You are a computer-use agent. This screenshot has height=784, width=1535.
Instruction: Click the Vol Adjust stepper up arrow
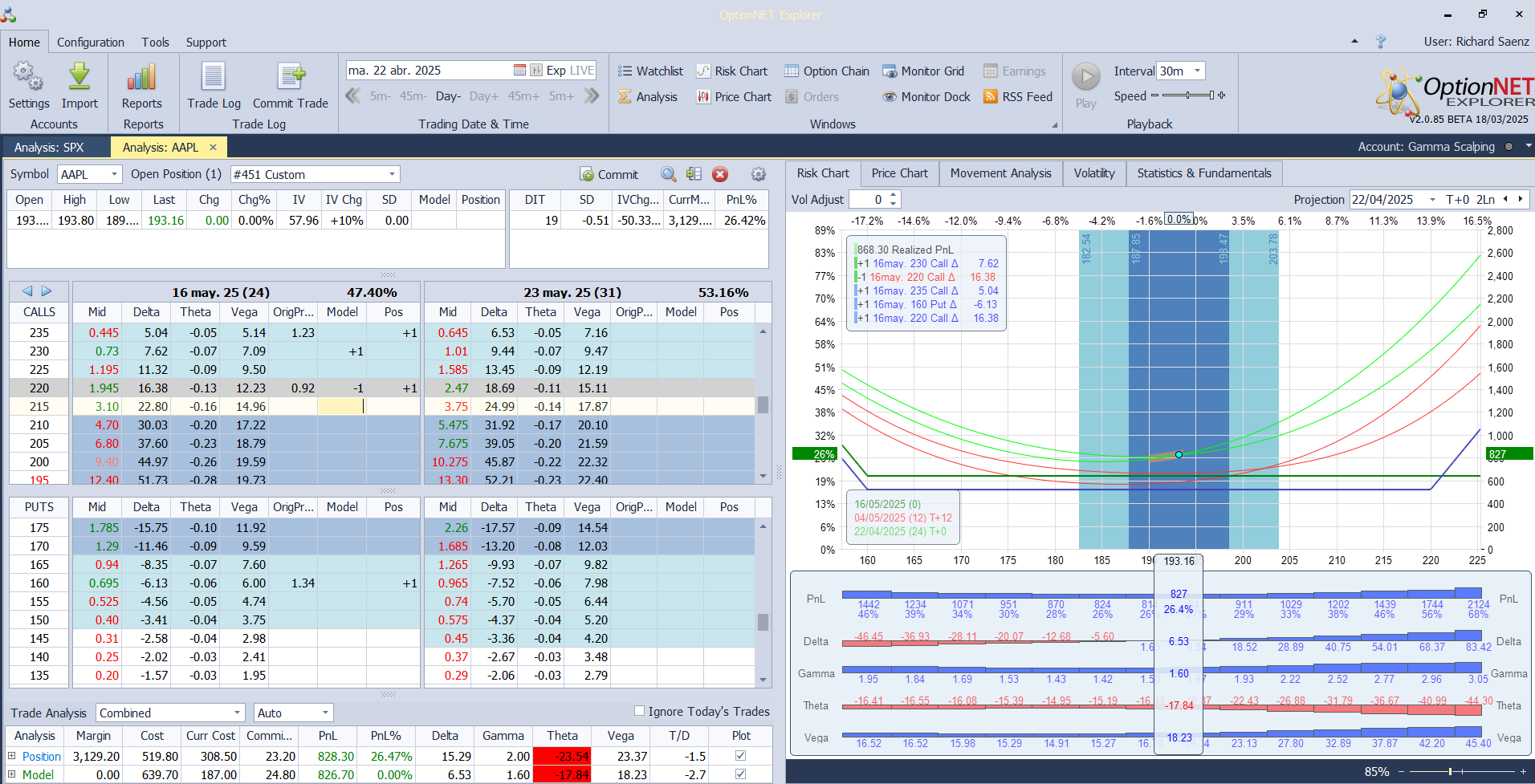tap(894, 195)
